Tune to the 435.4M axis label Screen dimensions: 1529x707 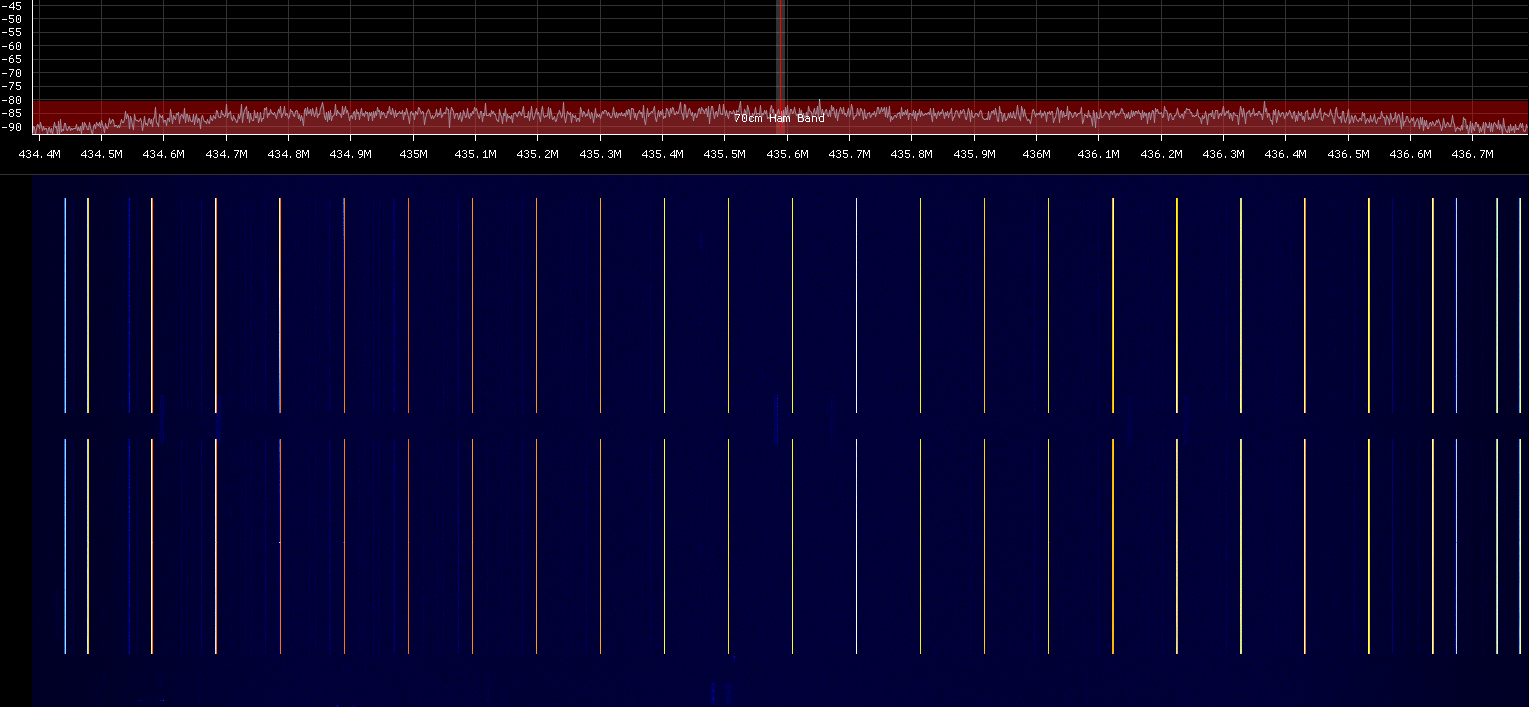pos(663,155)
